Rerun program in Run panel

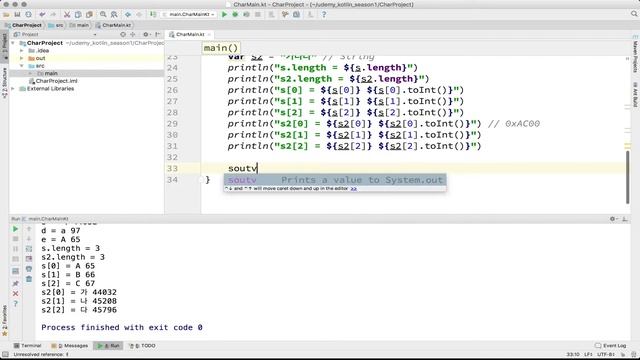(16, 229)
